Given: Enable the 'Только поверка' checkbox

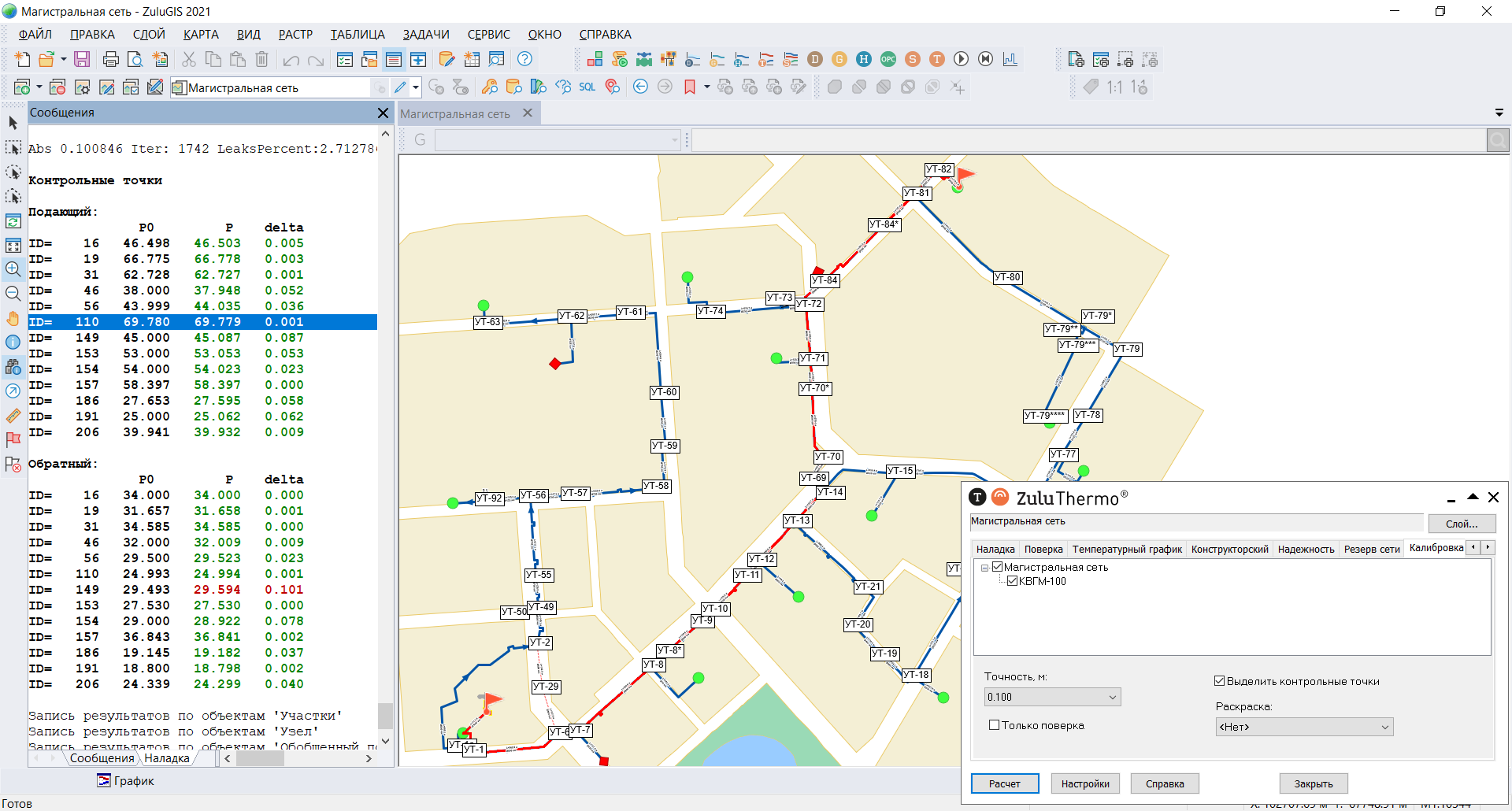Looking at the screenshot, I should pos(994,725).
